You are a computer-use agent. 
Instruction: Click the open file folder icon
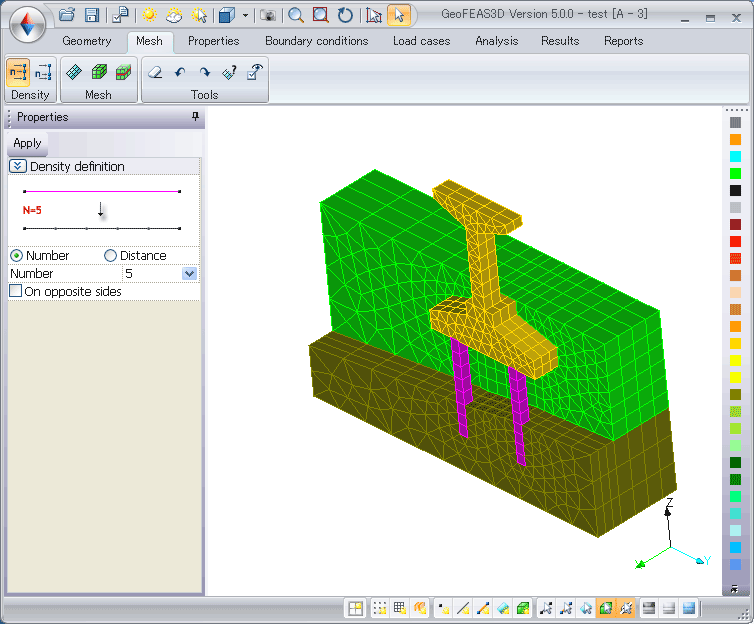pyautogui.click(x=66, y=15)
